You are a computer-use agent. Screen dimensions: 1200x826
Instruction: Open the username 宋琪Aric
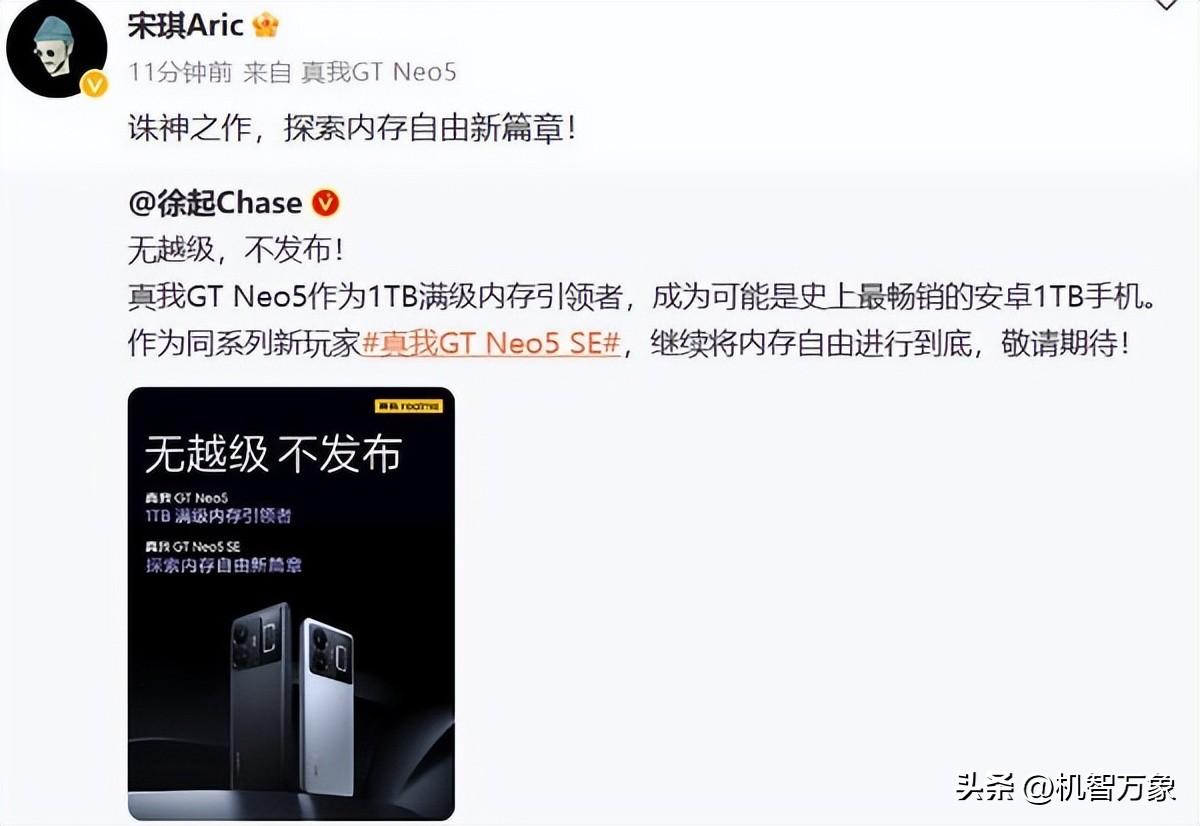click(x=186, y=25)
